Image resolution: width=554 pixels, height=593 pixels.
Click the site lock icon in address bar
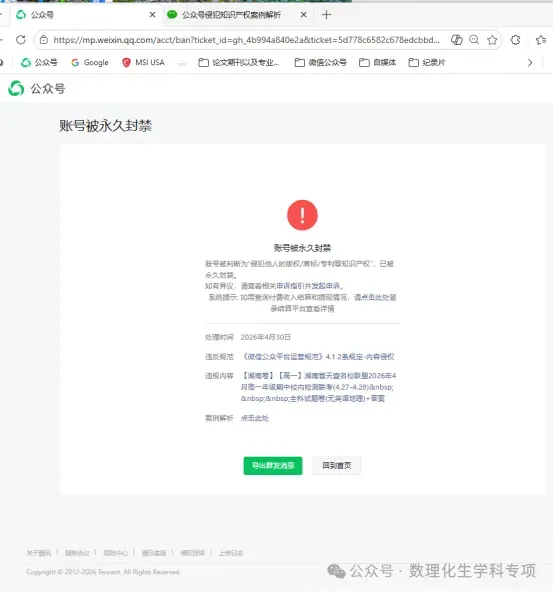point(44,40)
